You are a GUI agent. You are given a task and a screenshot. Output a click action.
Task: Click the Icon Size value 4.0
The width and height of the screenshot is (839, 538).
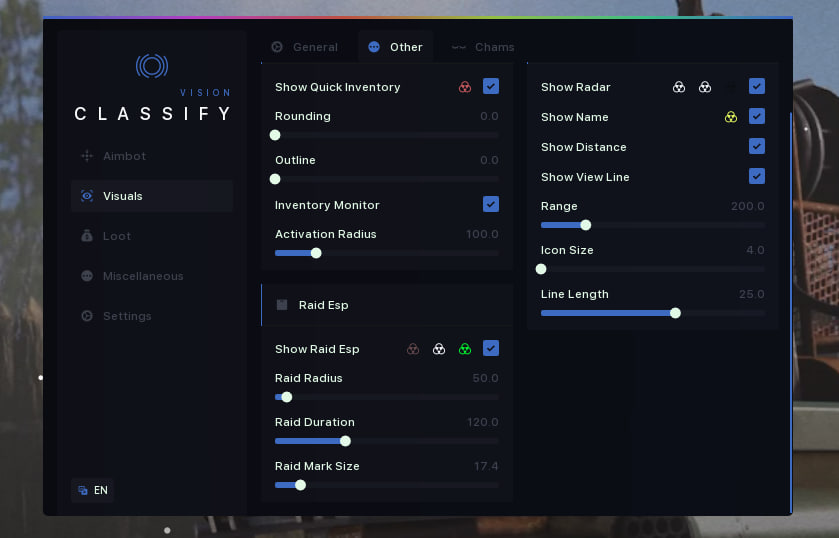[x=755, y=250]
